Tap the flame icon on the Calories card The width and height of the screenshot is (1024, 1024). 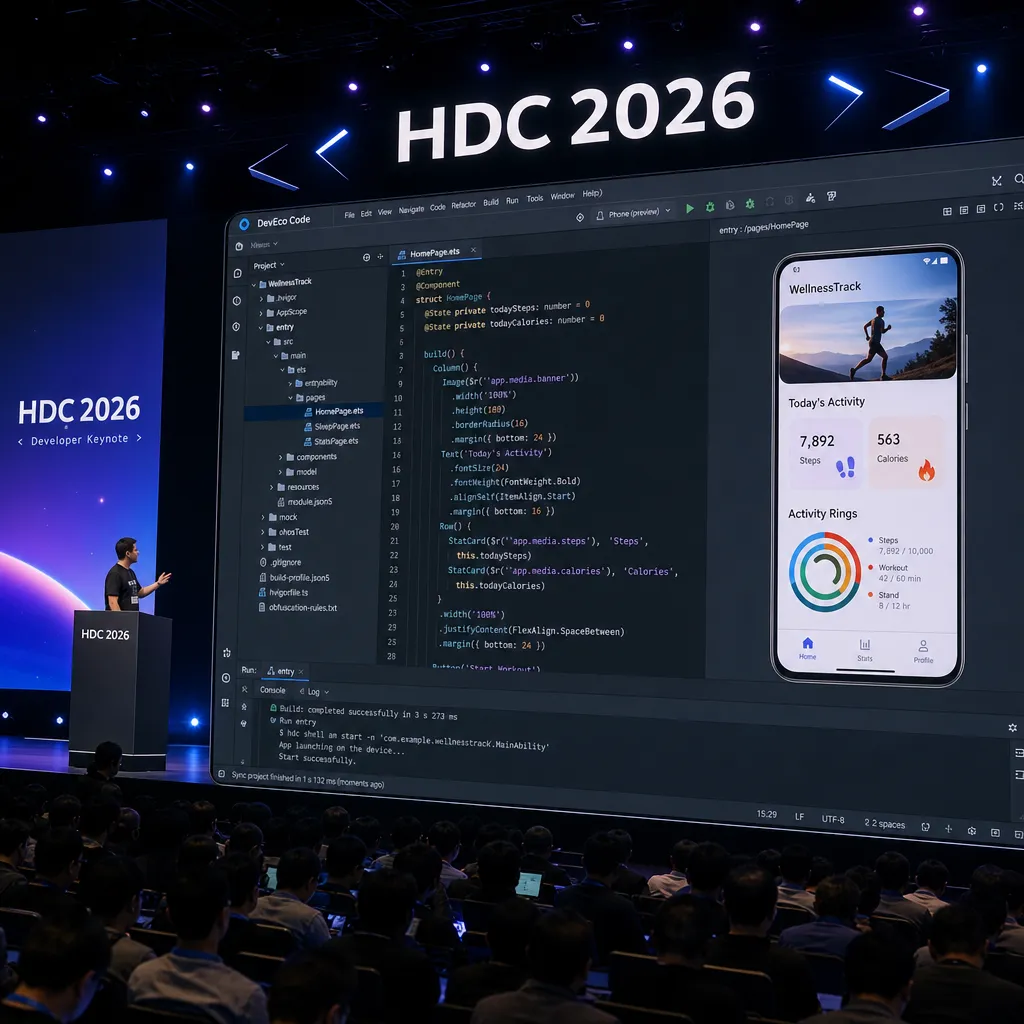tap(926, 470)
